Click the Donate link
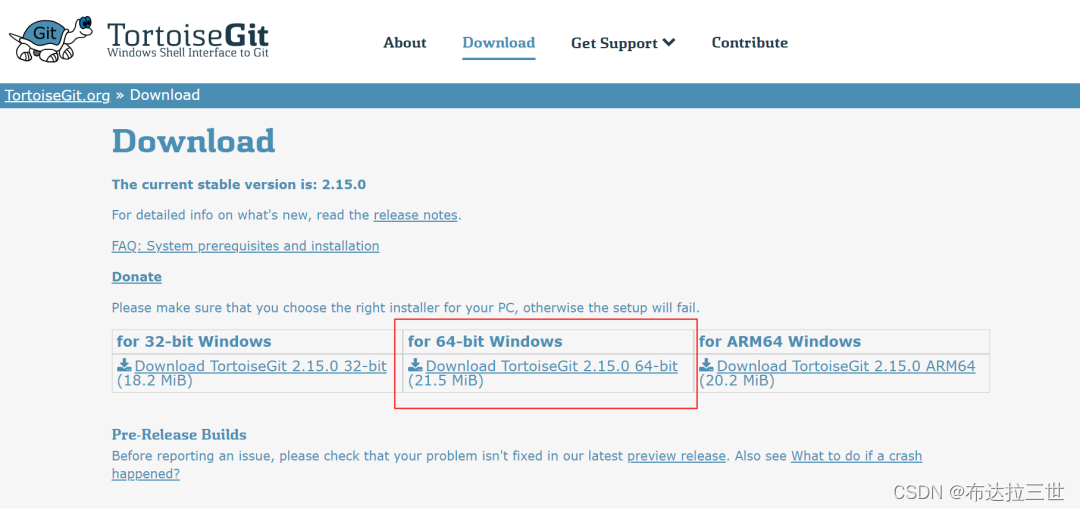The image size is (1080, 511). pyautogui.click(x=136, y=277)
